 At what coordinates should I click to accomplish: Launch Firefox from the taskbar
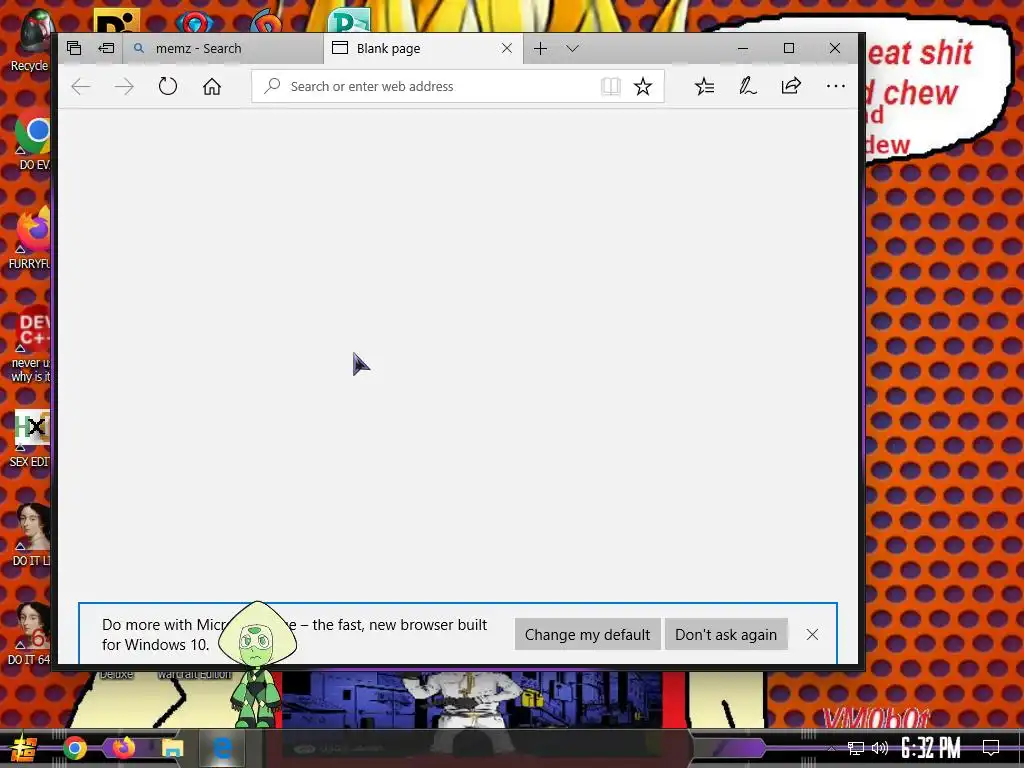(x=123, y=748)
